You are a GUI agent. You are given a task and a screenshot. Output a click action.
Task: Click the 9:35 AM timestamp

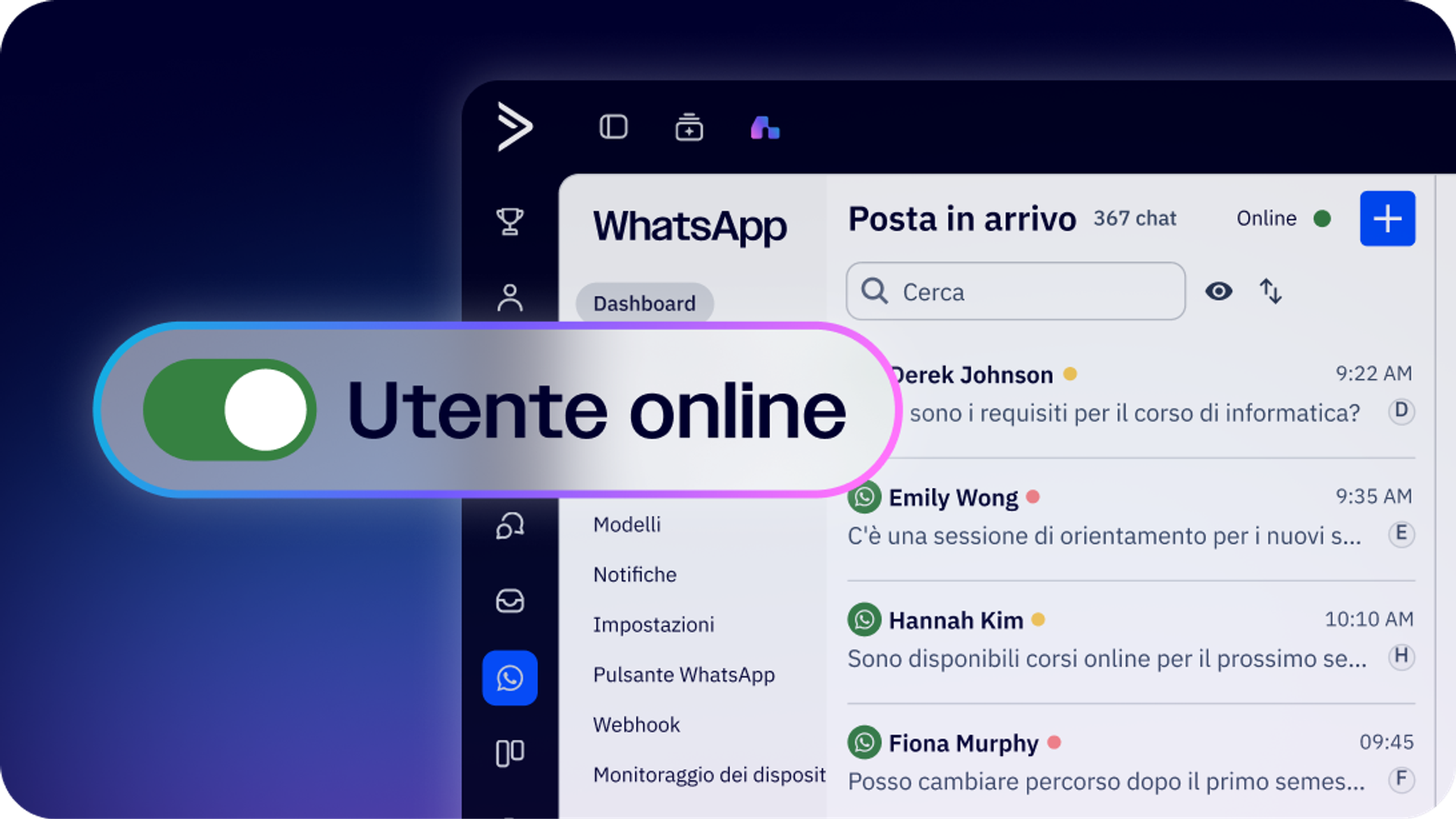[x=1374, y=496]
